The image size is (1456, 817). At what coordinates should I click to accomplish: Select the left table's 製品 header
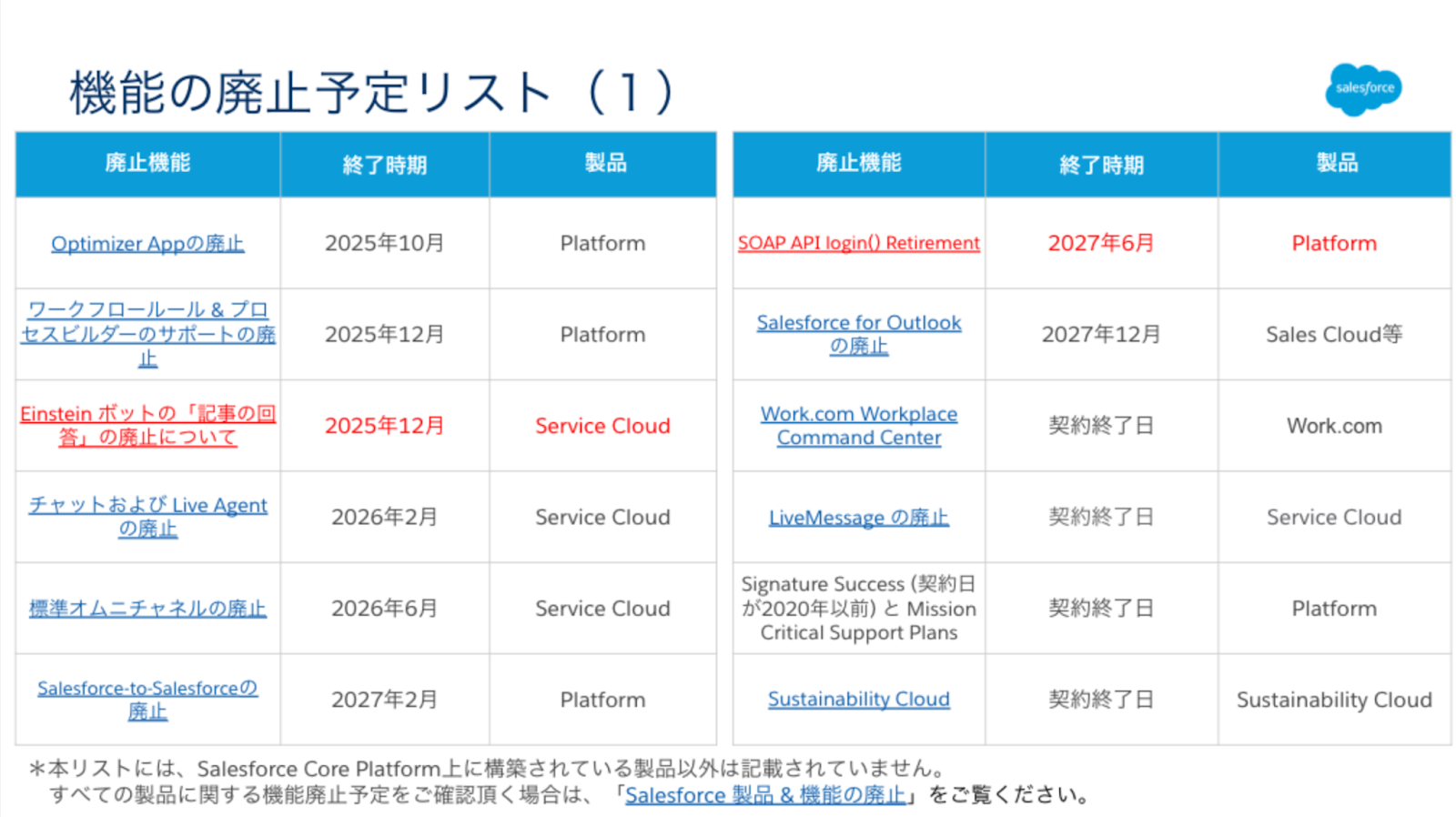point(603,163)
